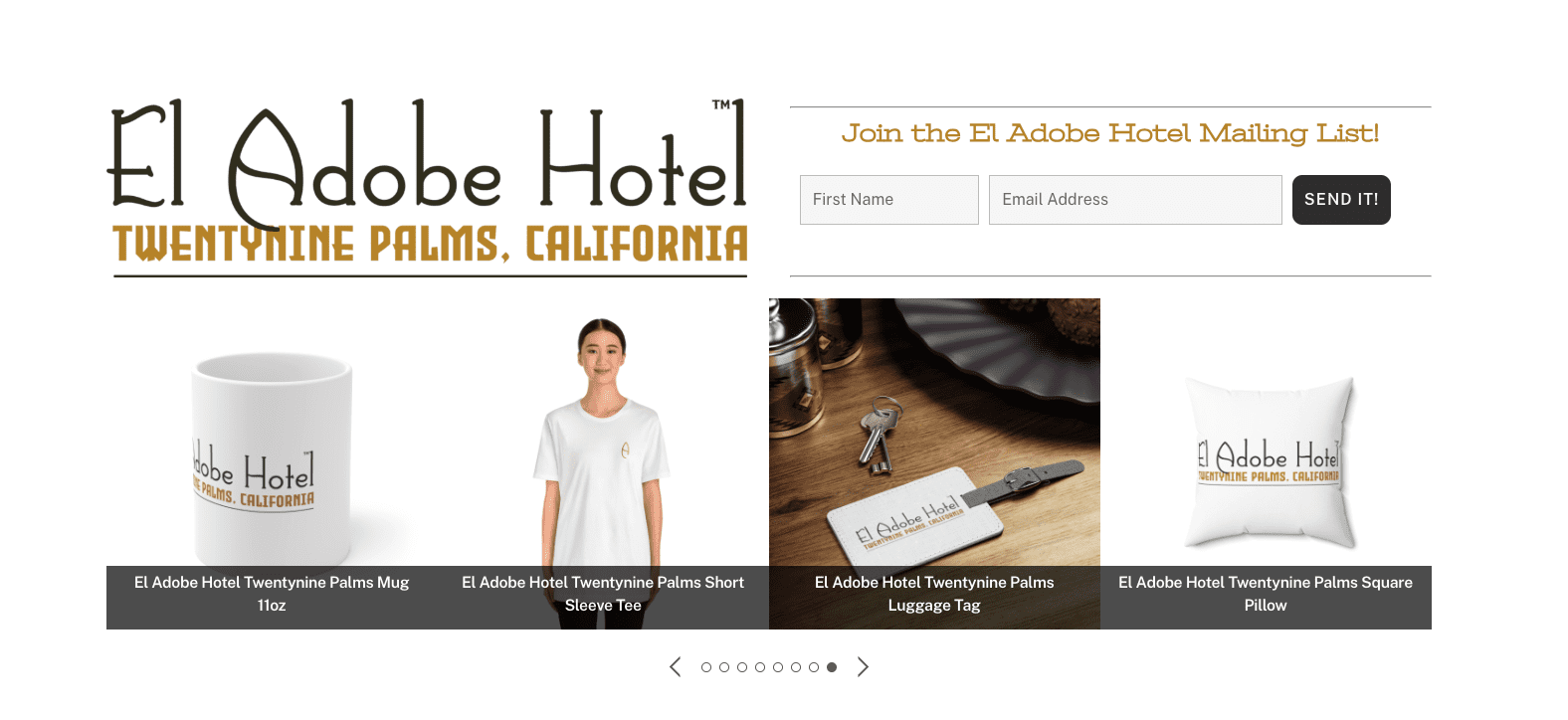Click the previous slide arrow in carousel

click(x=676, y=667)
